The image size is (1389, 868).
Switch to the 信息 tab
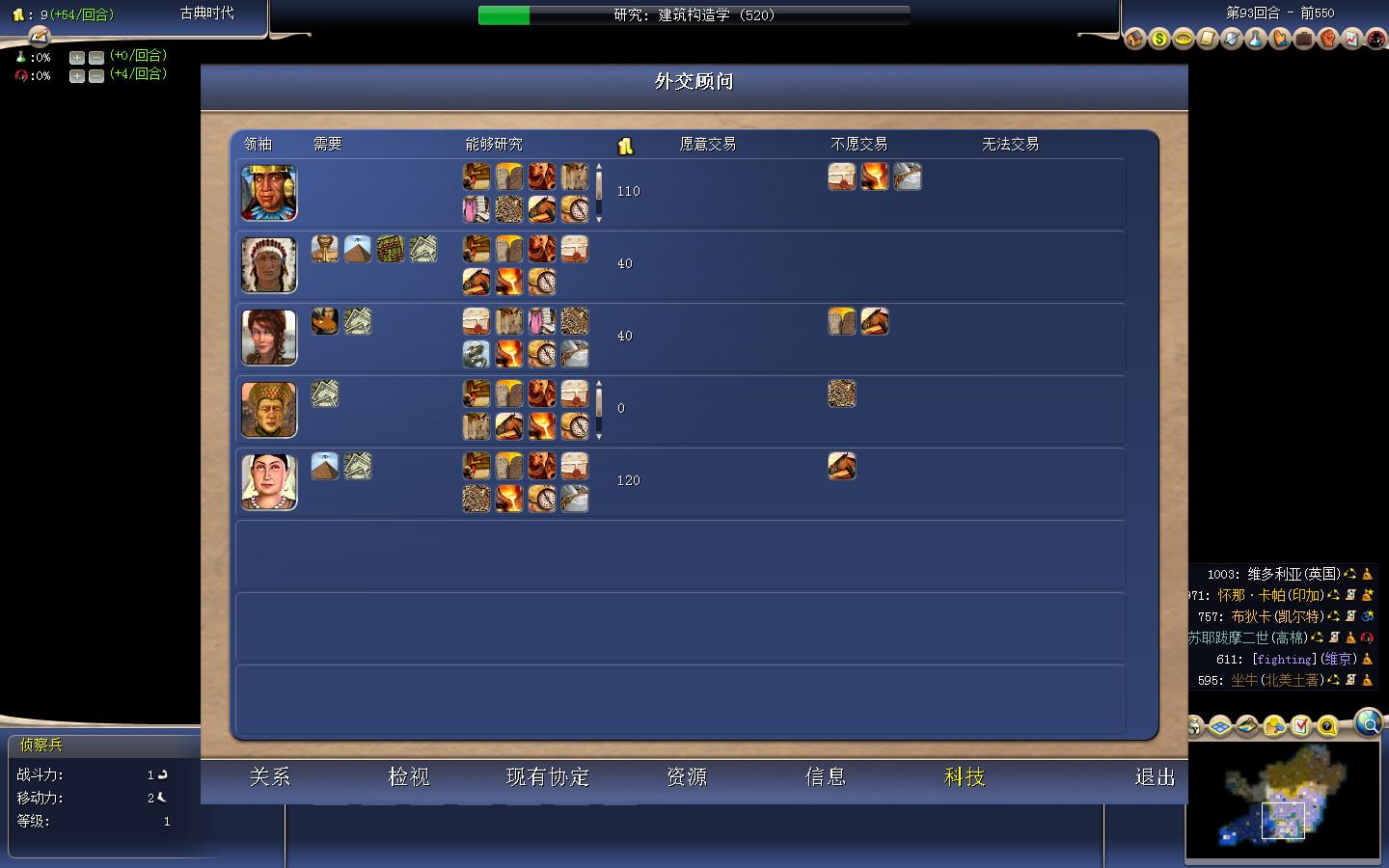pos(826,776)
